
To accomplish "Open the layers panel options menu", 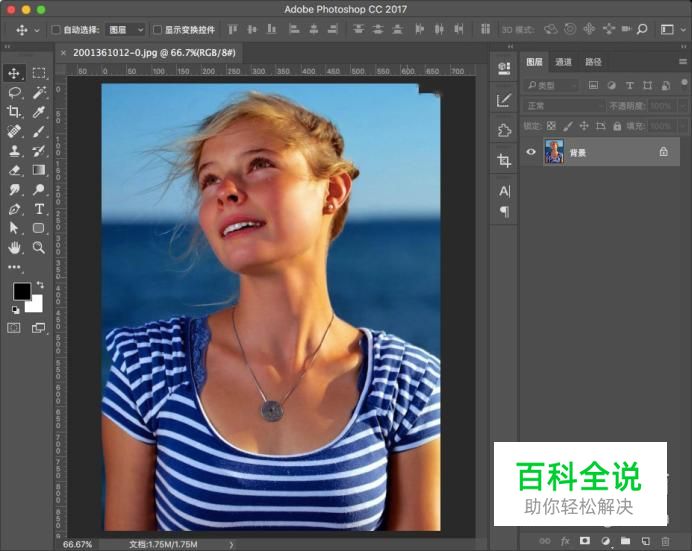I will click(x=682, y=62).
